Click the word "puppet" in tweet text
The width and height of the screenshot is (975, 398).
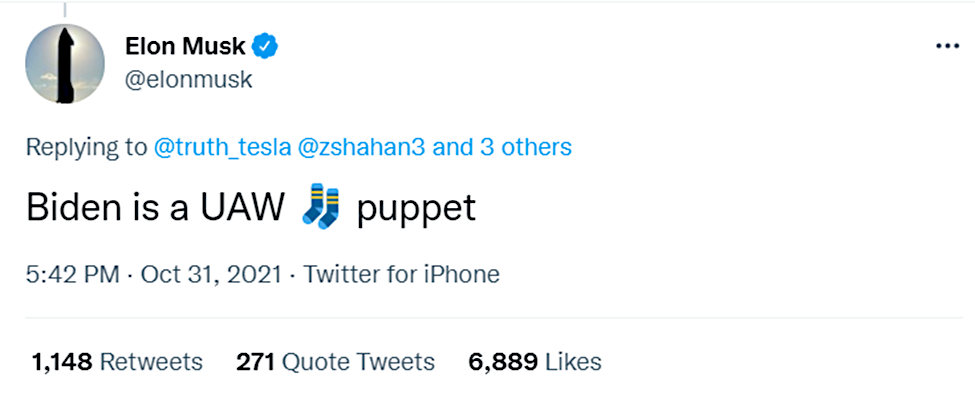[x=416, y=211]
